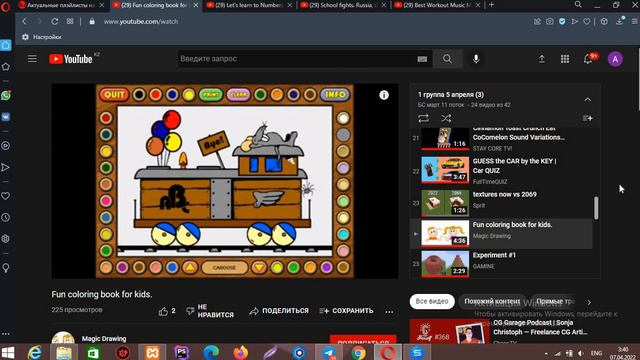The height and width of the screenshot is (360, 640).
Task: Click the QUIT button in the video
Action: click(x=114, y=95)
